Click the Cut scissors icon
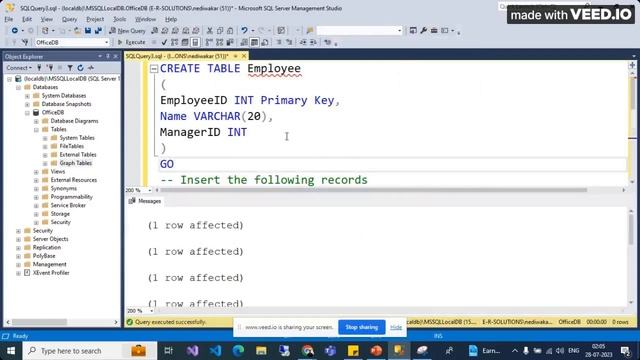640x360 pixels. 210,31
